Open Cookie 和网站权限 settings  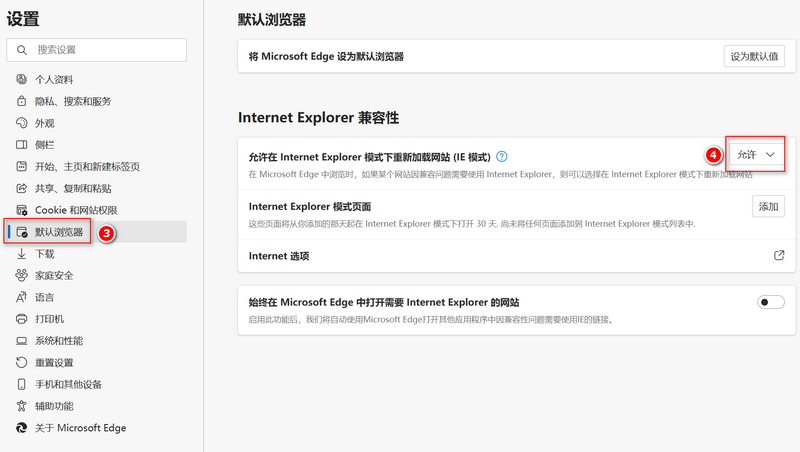[x=76, y=210]
